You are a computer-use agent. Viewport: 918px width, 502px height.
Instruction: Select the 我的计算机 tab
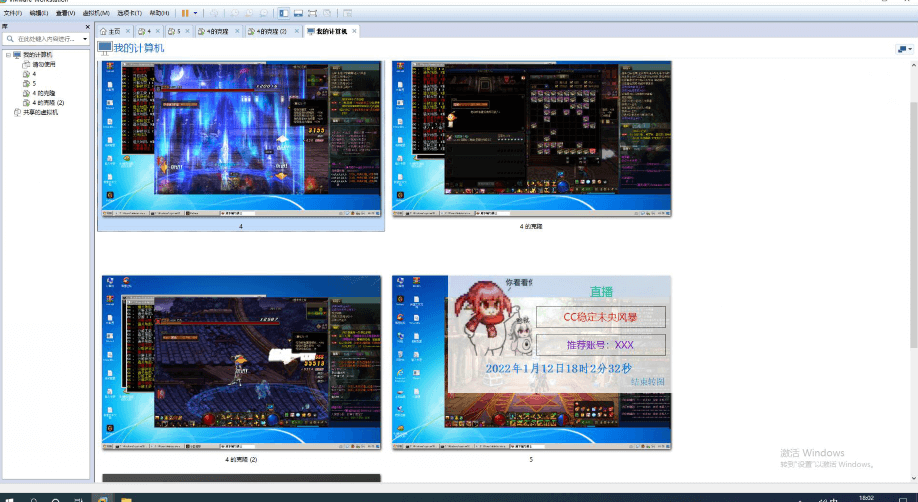(332, 31)
